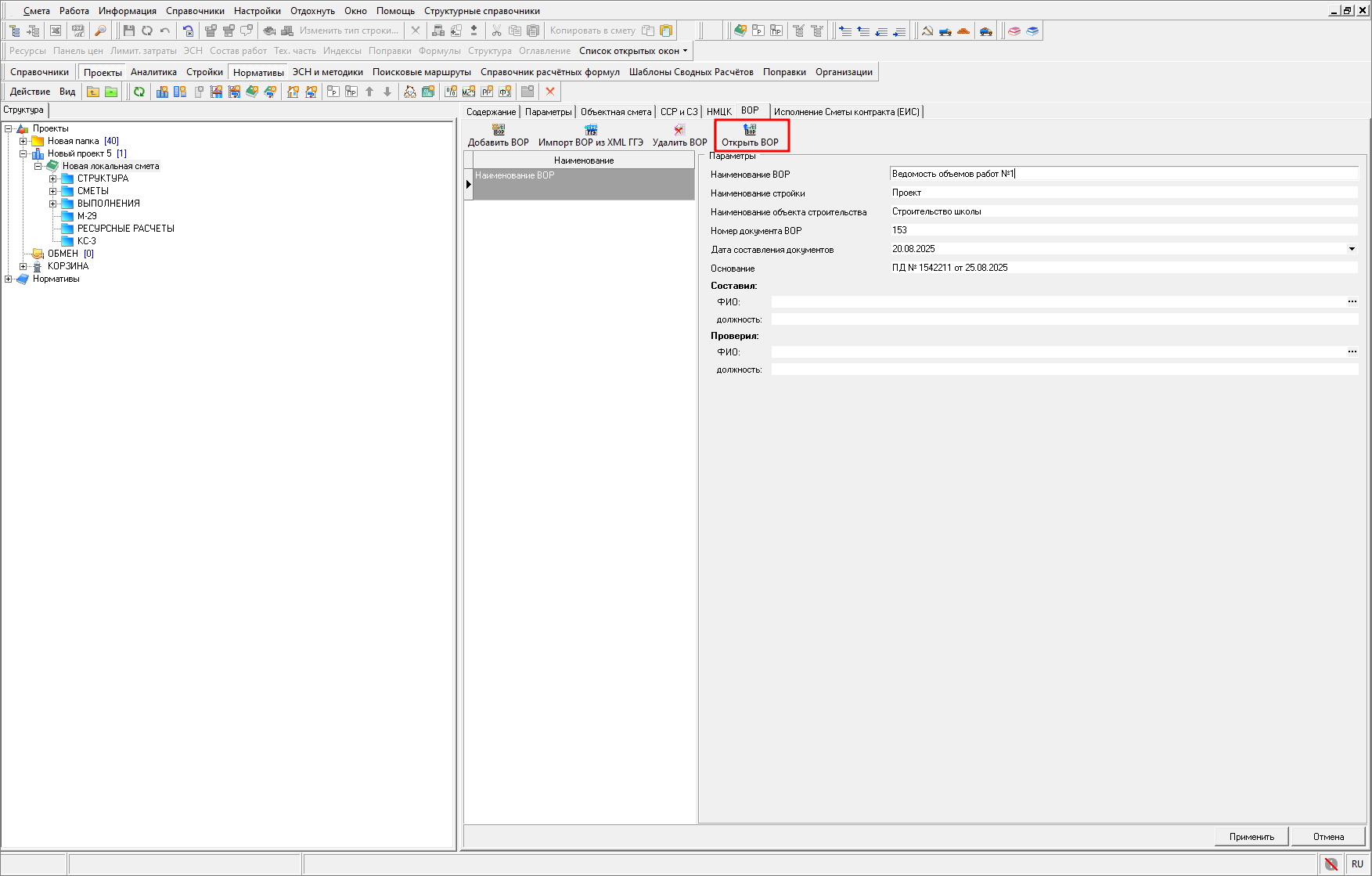Expand the КОРЗИНА tree node
This screenshot has height=876, width=1372.
point(23,266)
